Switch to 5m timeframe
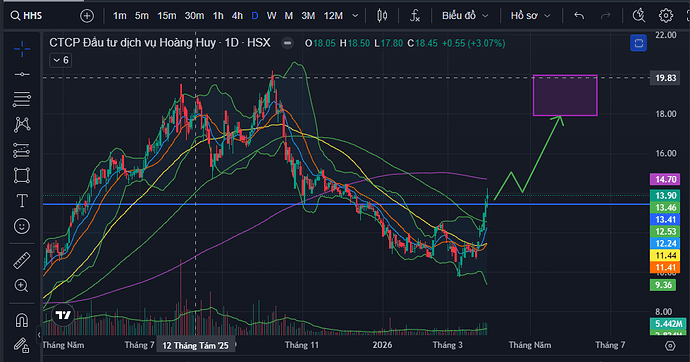690x362 pixels. 142,16
